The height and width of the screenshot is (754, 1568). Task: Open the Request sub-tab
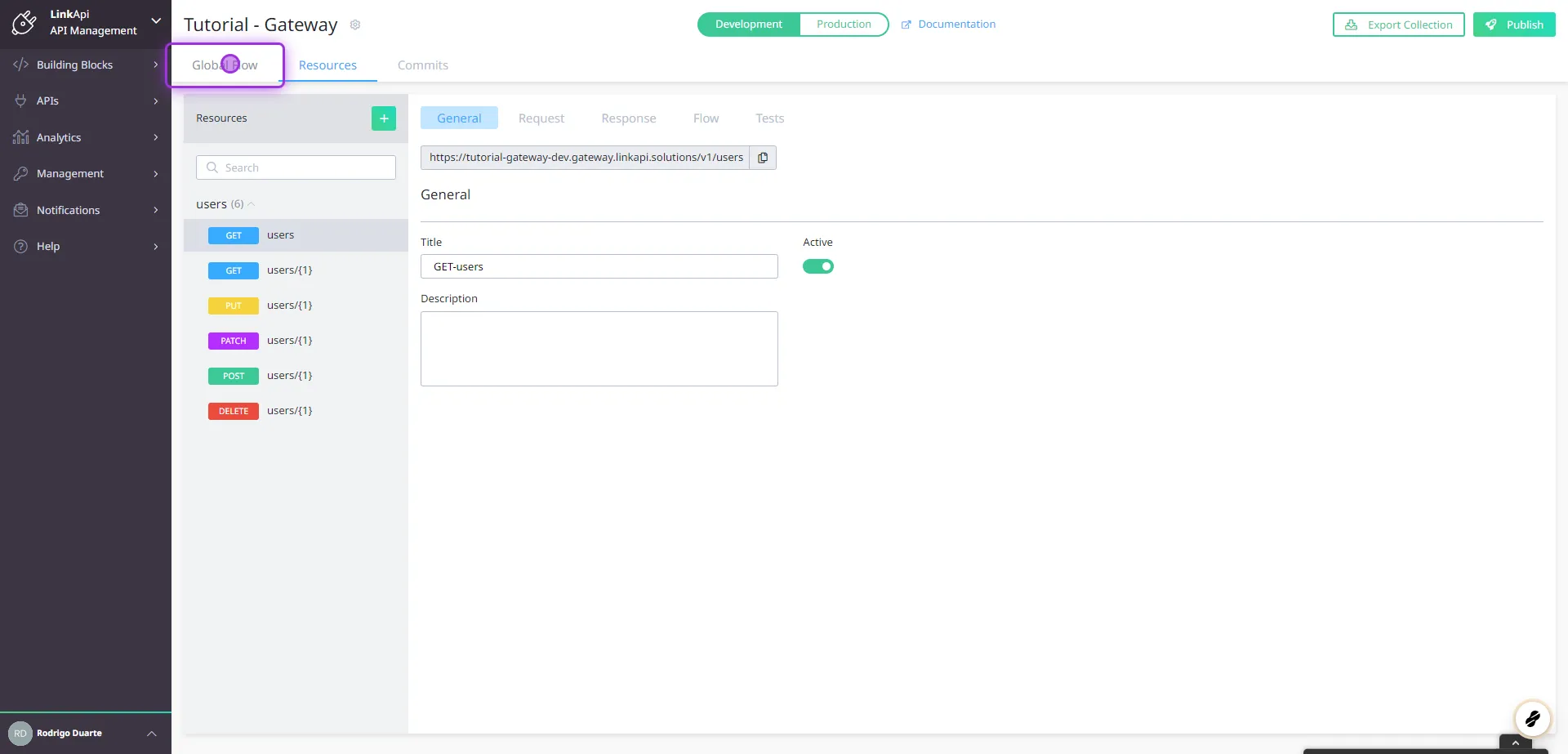click(x=541, y=118)
